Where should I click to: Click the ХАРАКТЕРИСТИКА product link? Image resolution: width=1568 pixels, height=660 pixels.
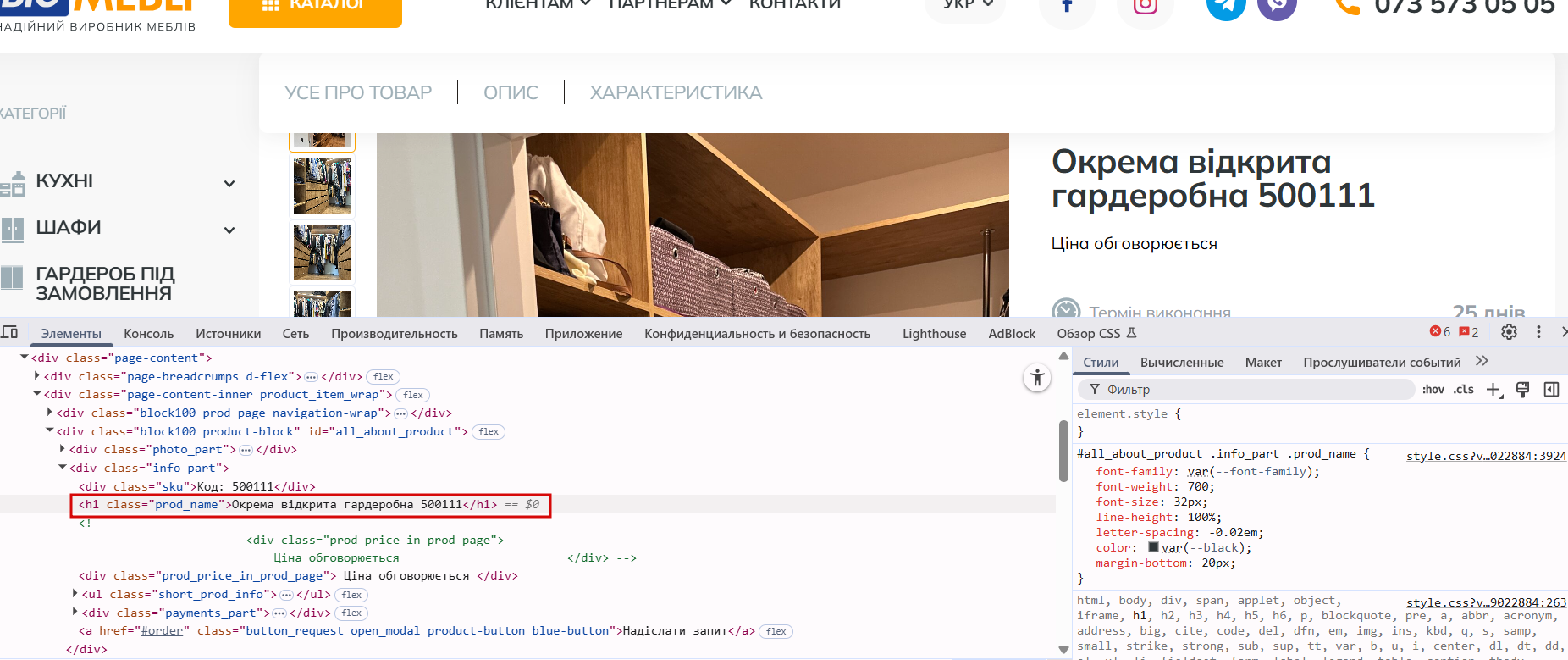pos(676,92)
